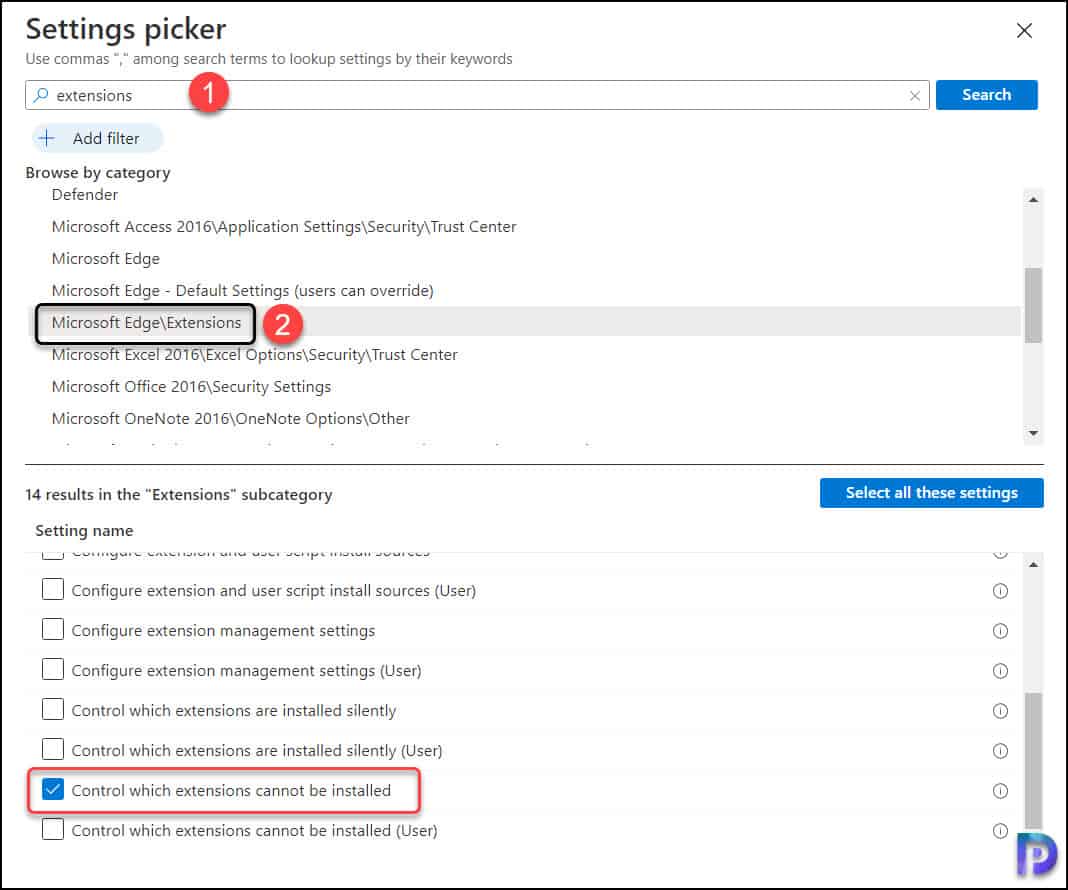Click Select all these settings

[x=931, y=492]
